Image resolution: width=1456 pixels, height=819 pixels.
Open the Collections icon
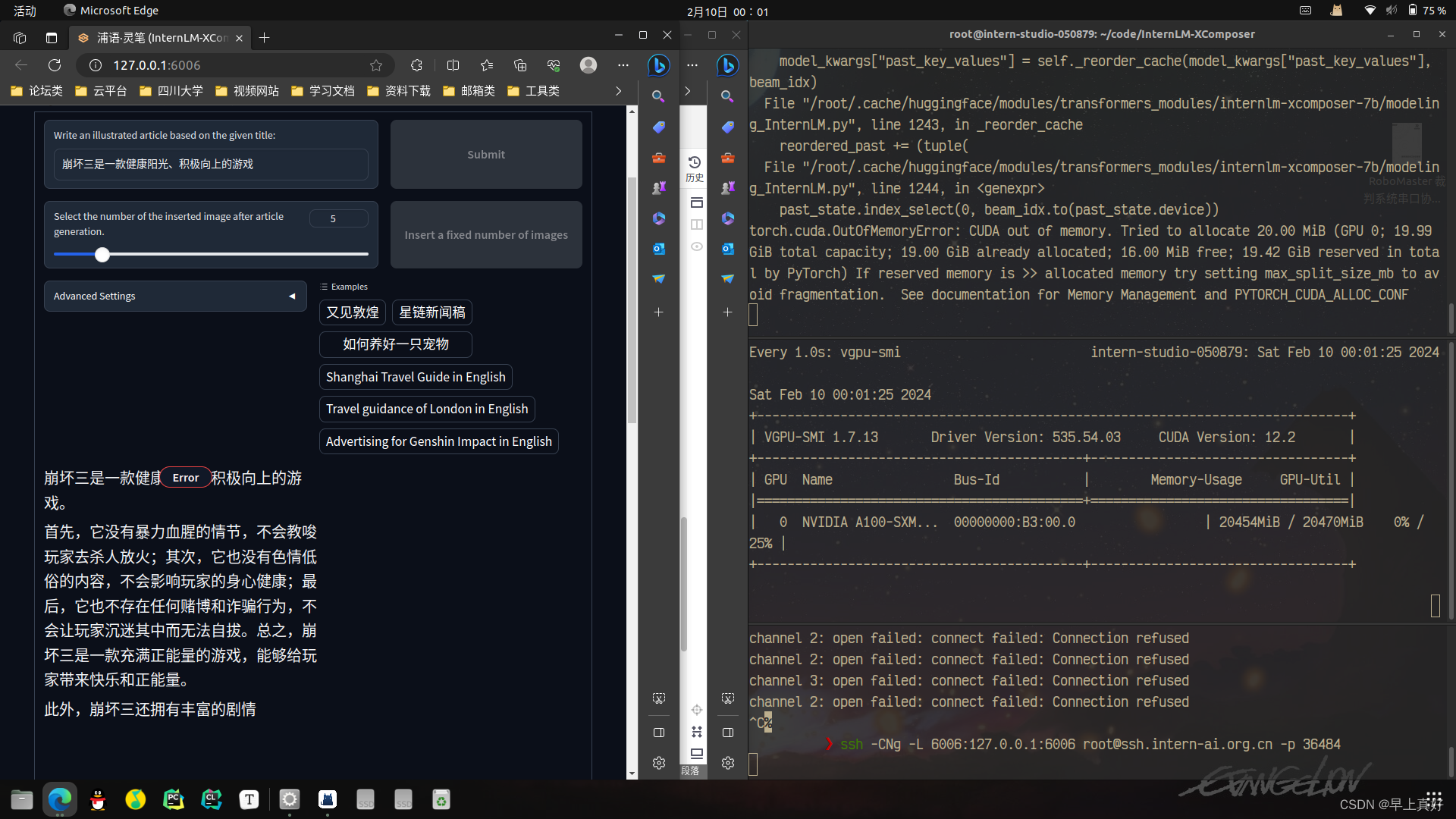[x=520, y=65]
